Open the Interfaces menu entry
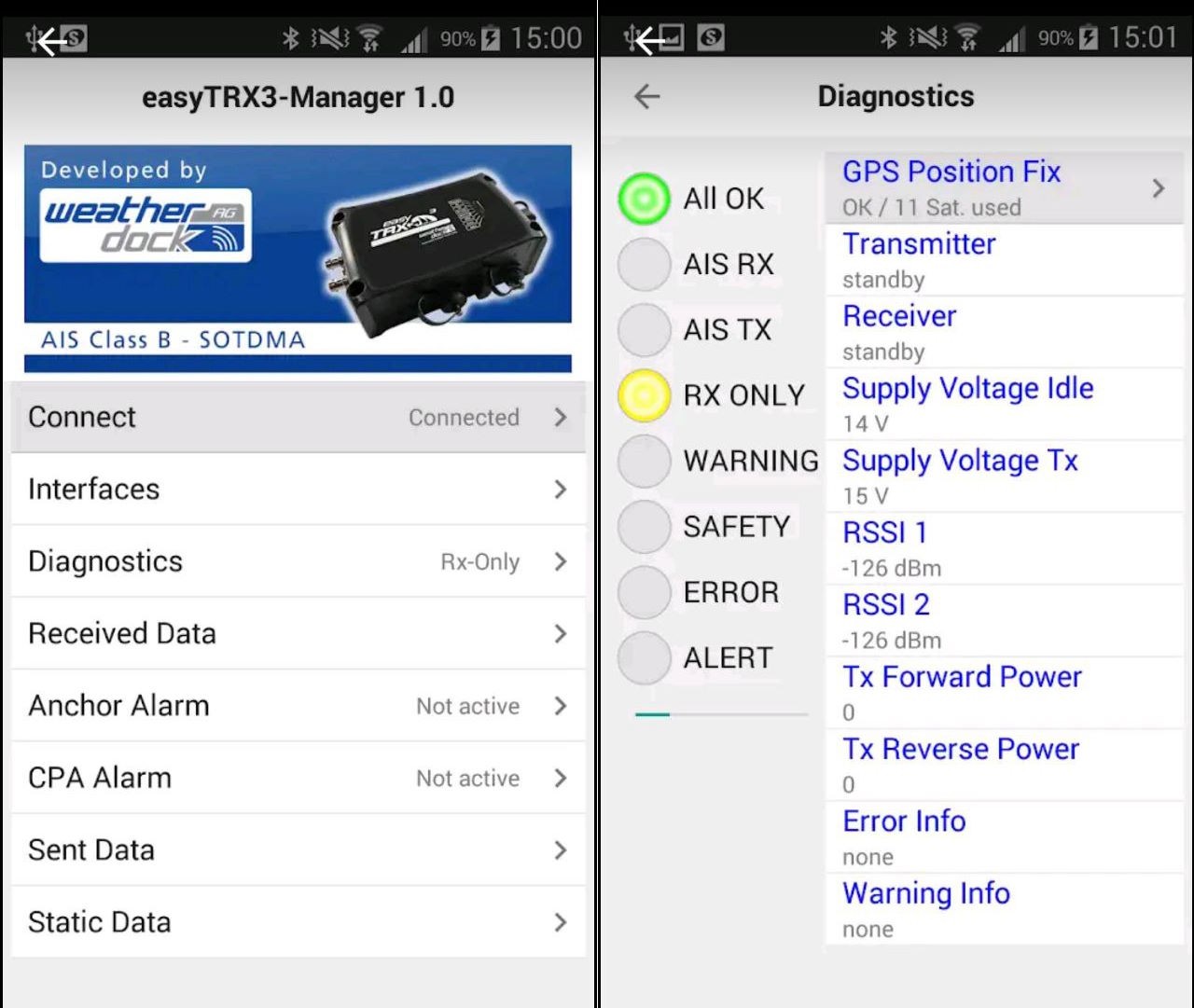Viewport: 1194px width, 1008px height. tap(298, 489)
